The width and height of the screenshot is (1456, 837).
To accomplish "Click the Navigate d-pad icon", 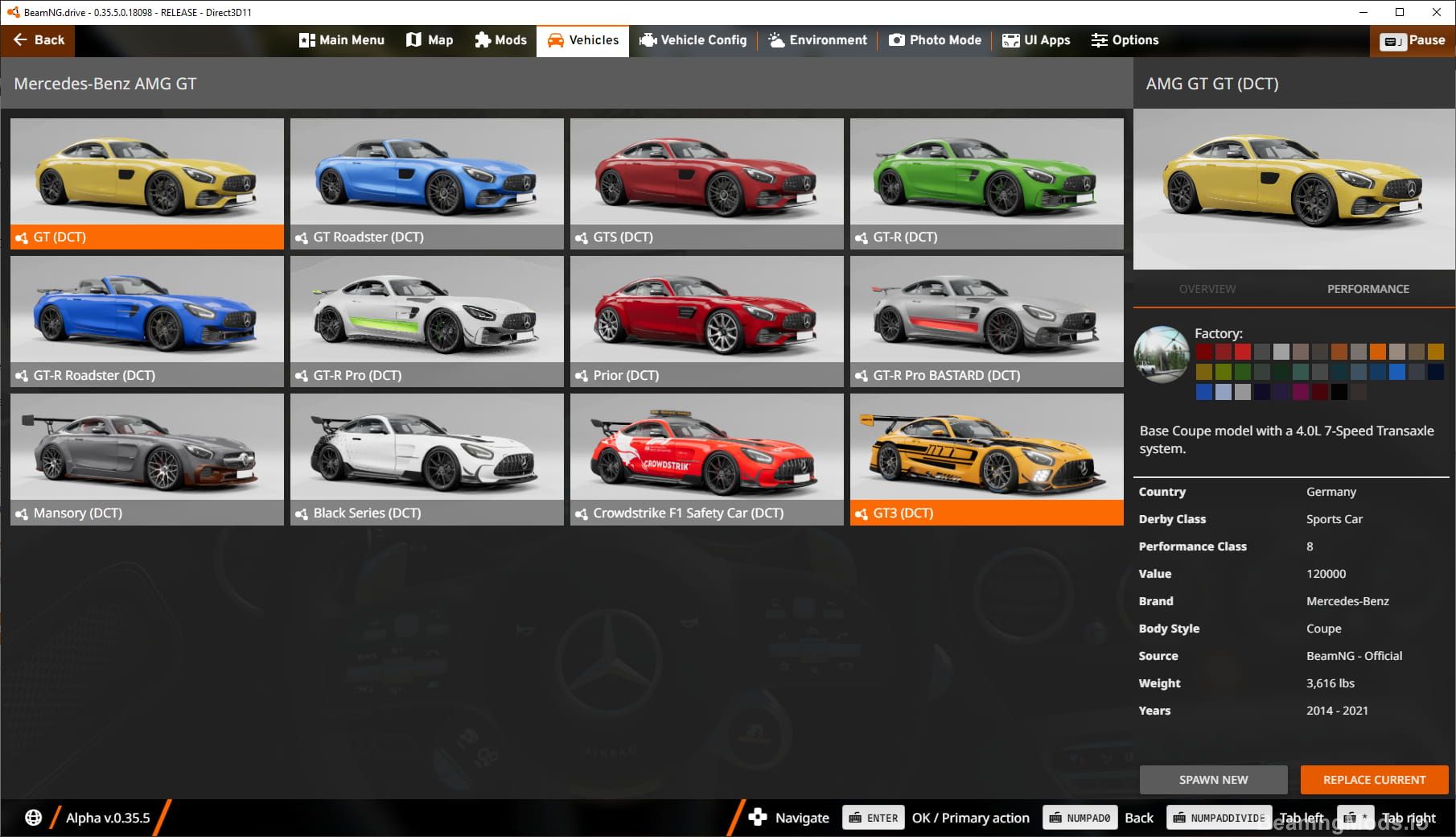I will (758, 818).
